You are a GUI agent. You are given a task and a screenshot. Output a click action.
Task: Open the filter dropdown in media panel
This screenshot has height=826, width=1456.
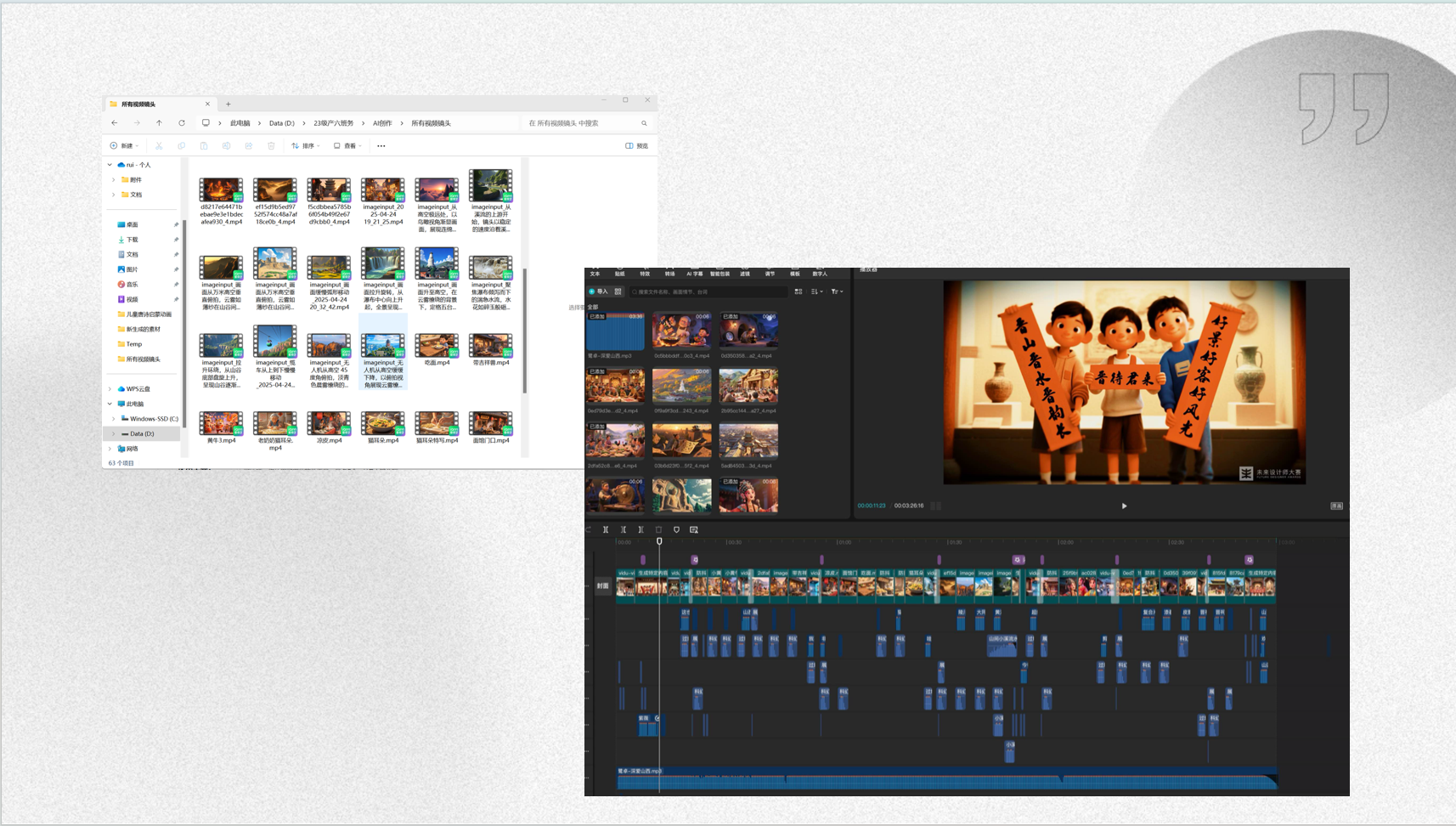tap(837, 291)
